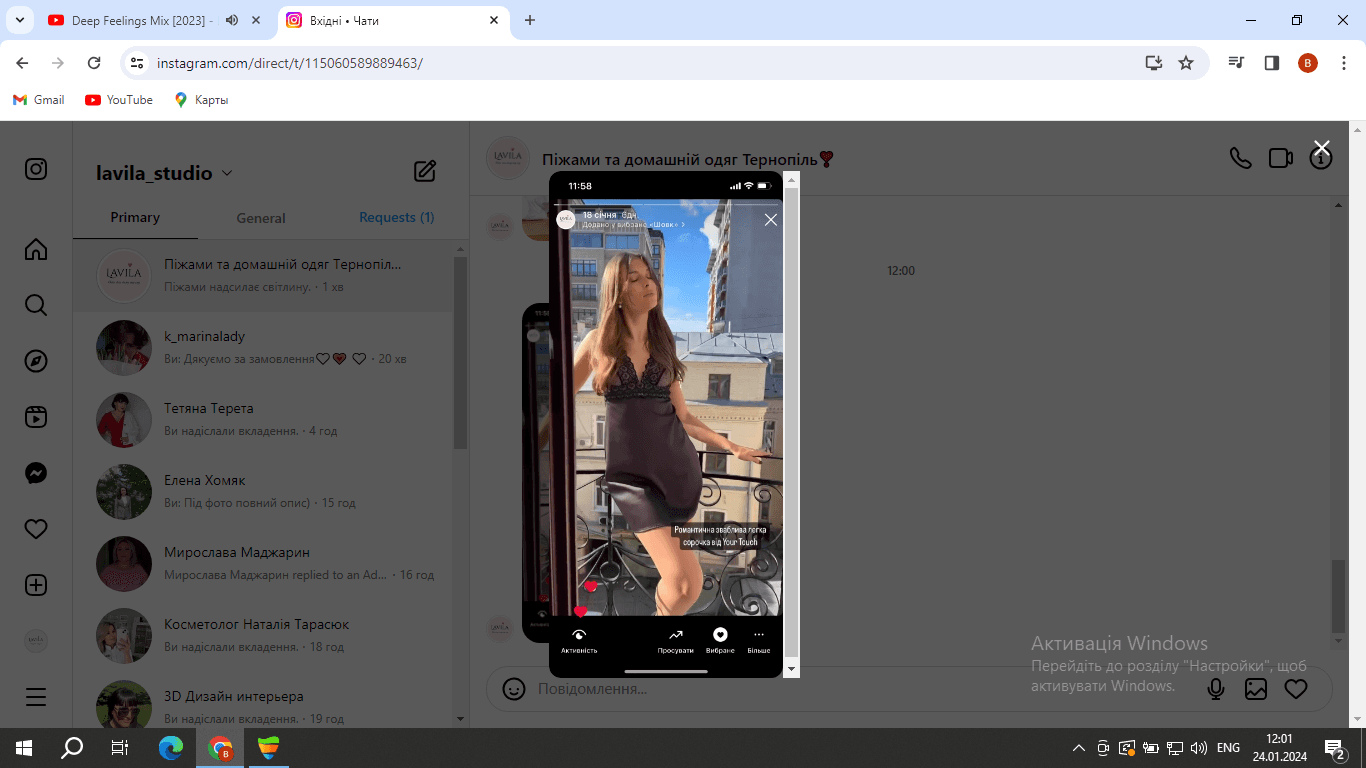Go back to the previous page
1366x768 pixels.
(x=22, y=63)
